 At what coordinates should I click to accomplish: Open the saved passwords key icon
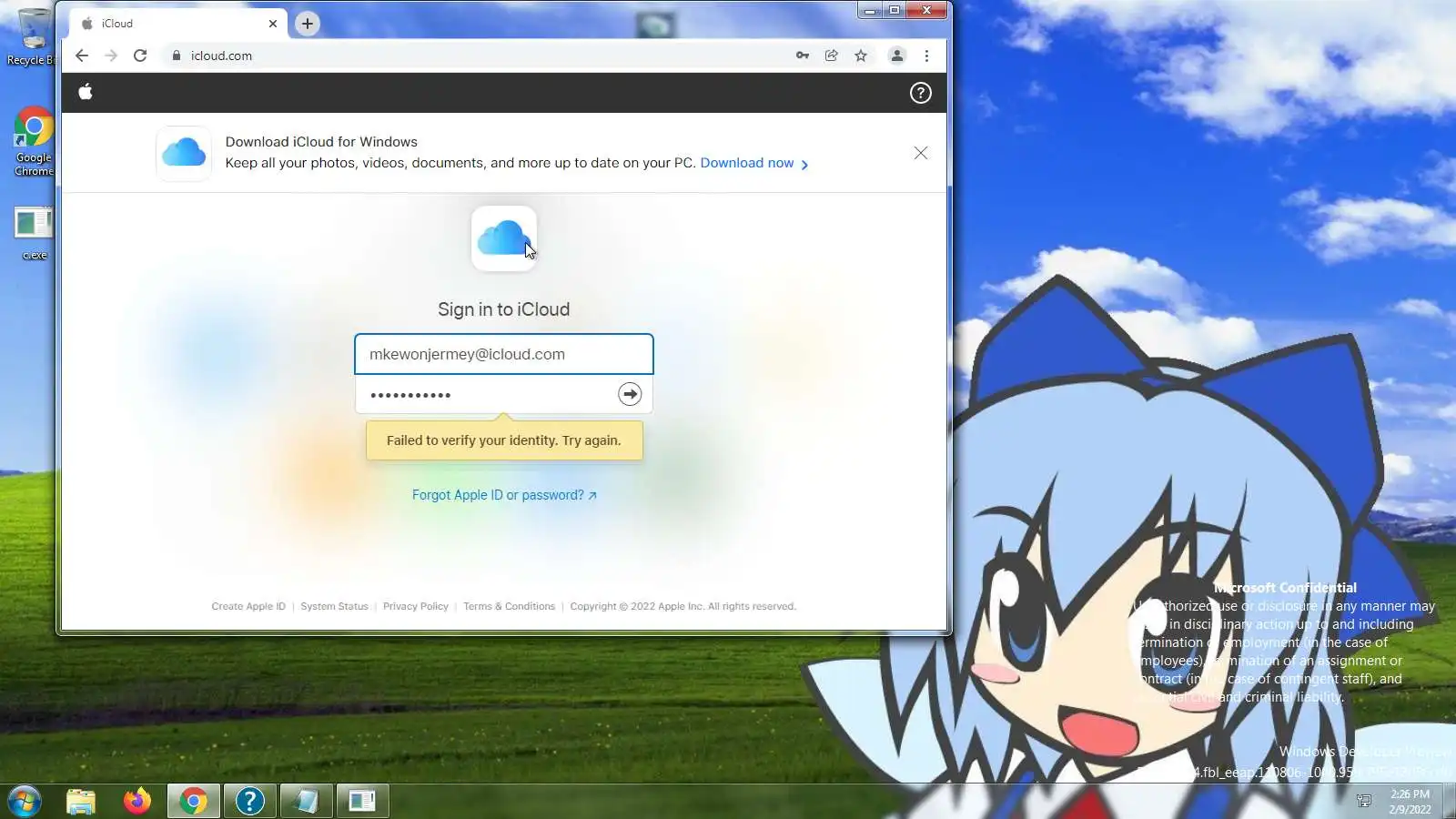[x=803, y=56]
